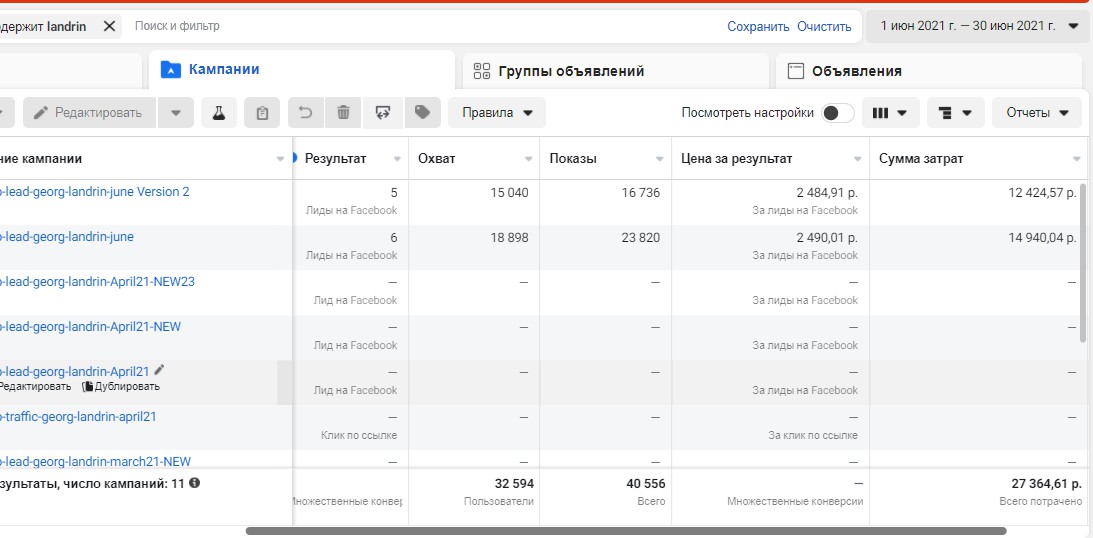Click the trash delete icon

(343, 113)
